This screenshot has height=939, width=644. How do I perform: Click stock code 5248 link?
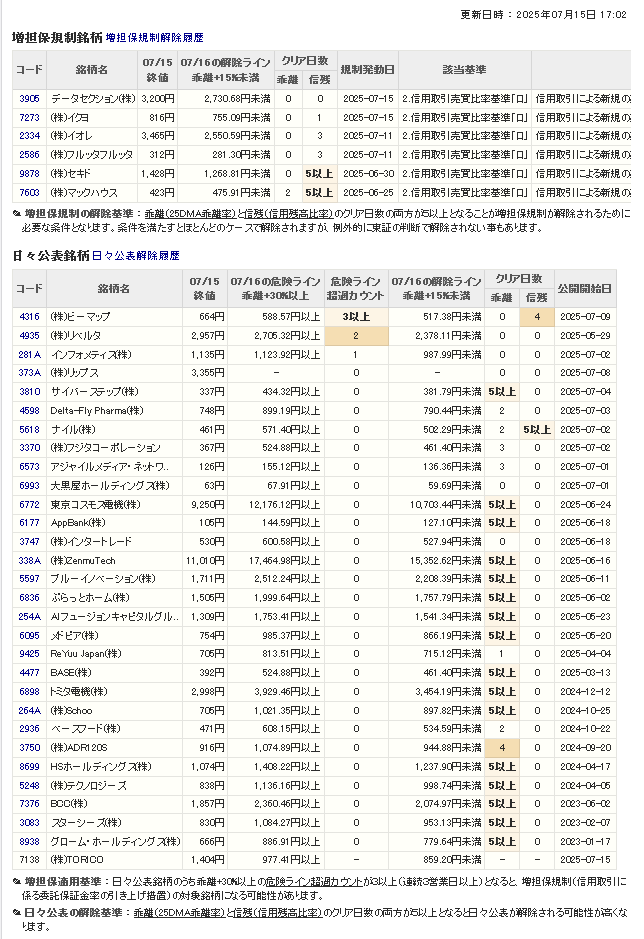point(29,785)
